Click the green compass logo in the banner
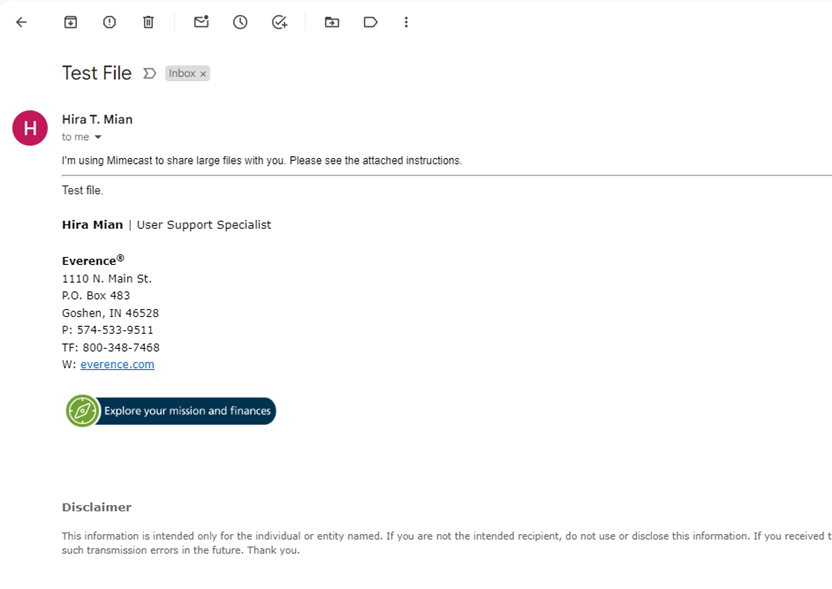Viewport: 832px width, 589px height. tap(82, 410)
